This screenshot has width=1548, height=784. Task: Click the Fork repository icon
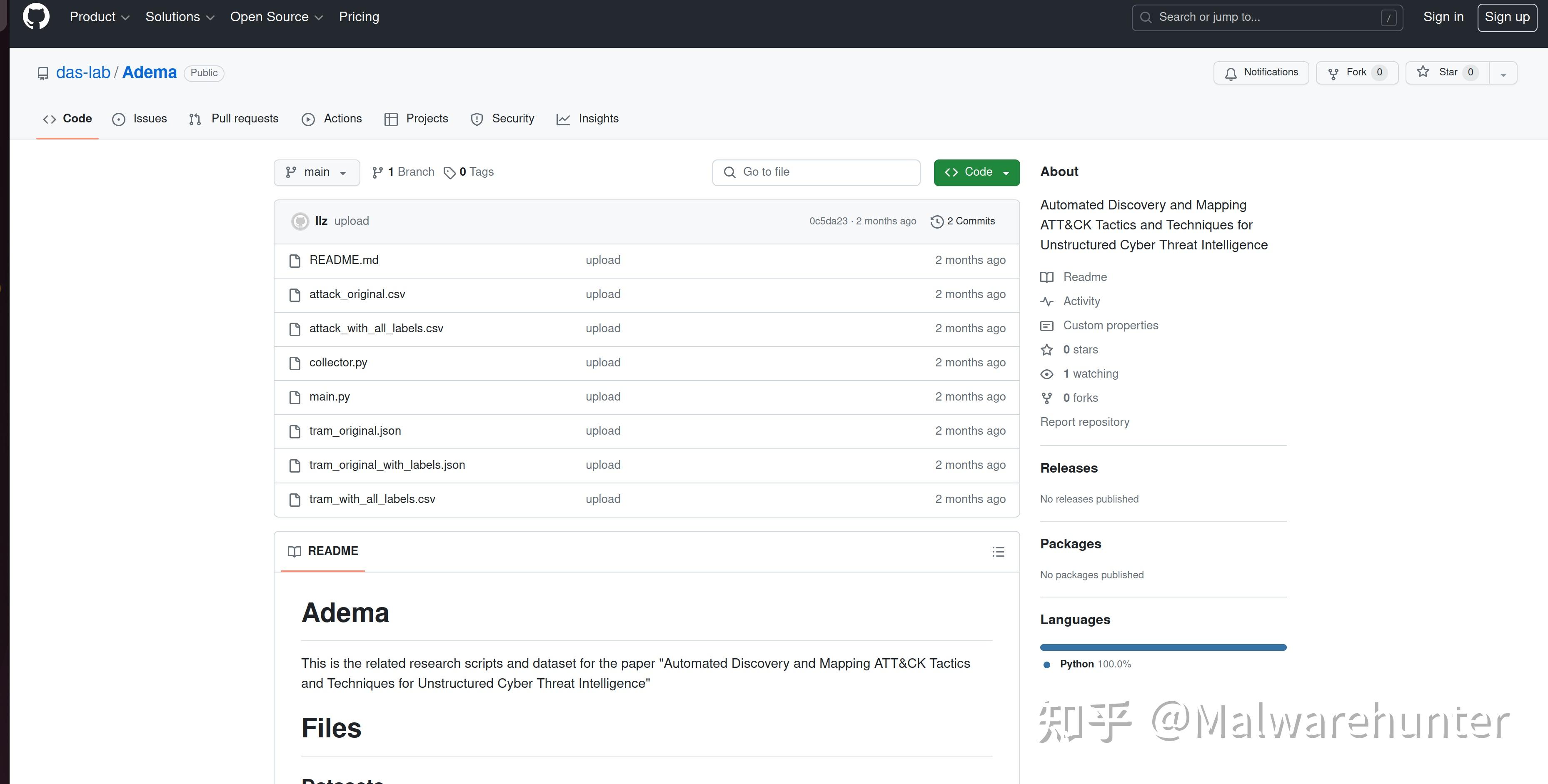tap(1333, 73)
